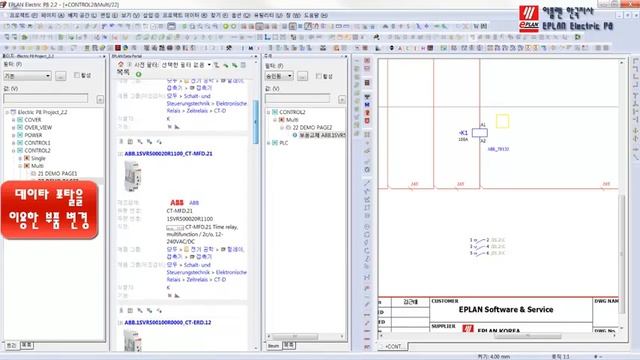Open the 도움말 menu

[x=316, y=15]
